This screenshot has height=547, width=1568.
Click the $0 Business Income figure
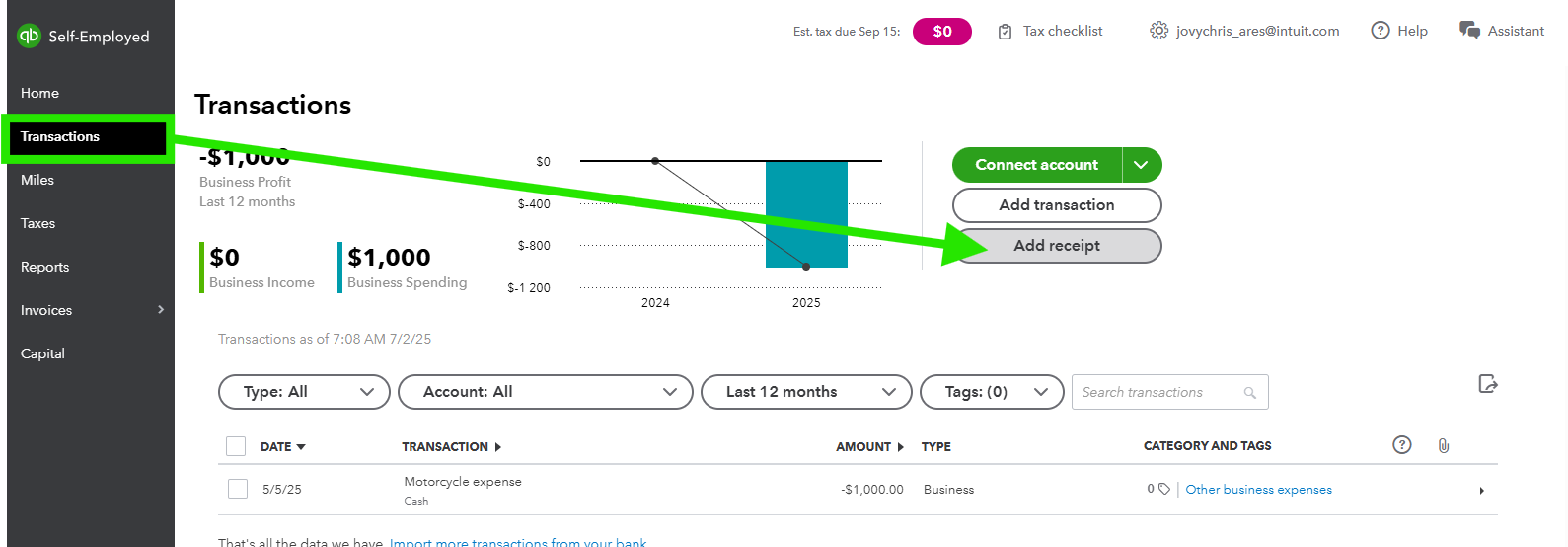pyautogui.click(x=224, y=258)
